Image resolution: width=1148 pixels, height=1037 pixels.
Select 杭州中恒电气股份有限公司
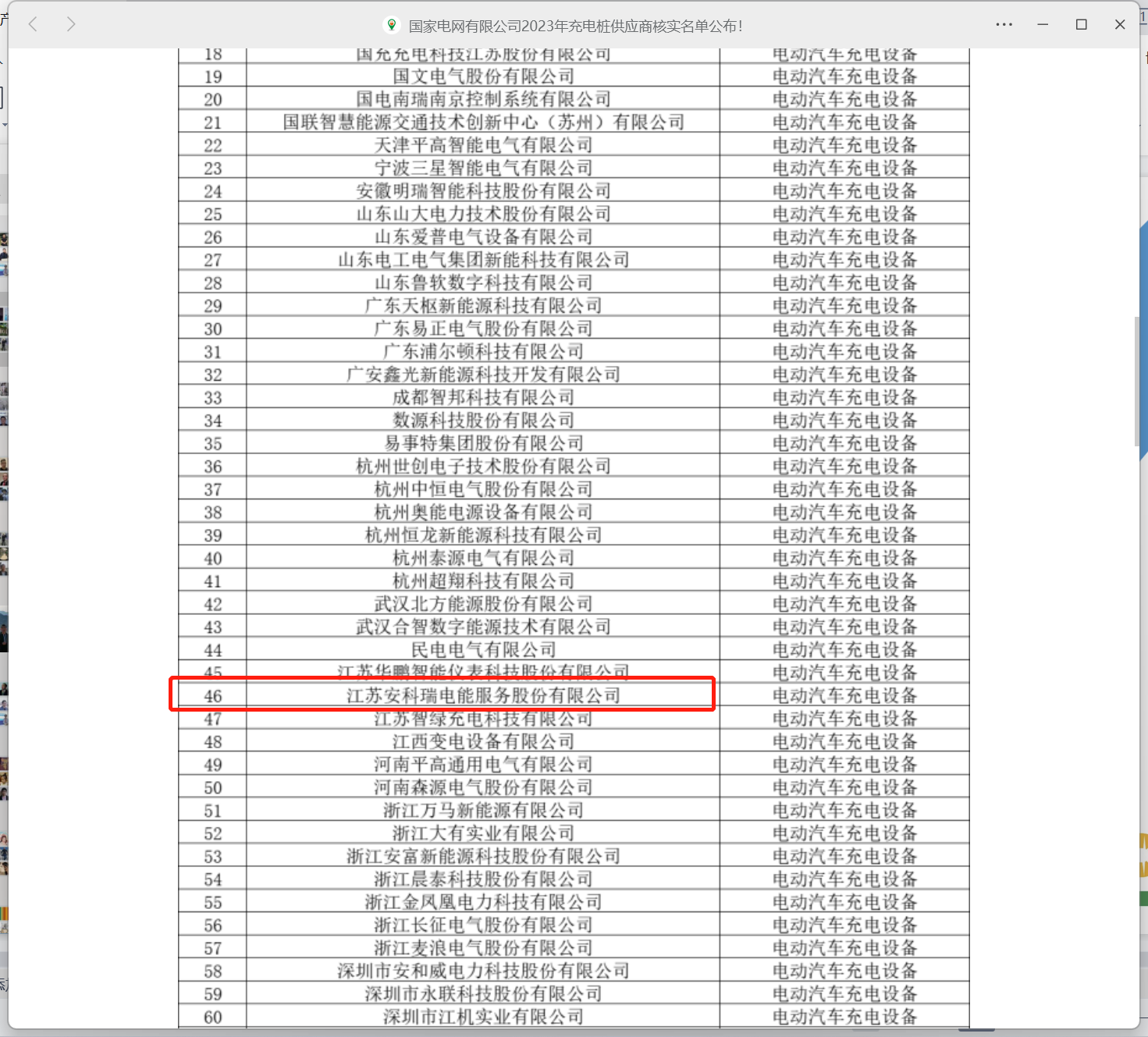(484, 489)
